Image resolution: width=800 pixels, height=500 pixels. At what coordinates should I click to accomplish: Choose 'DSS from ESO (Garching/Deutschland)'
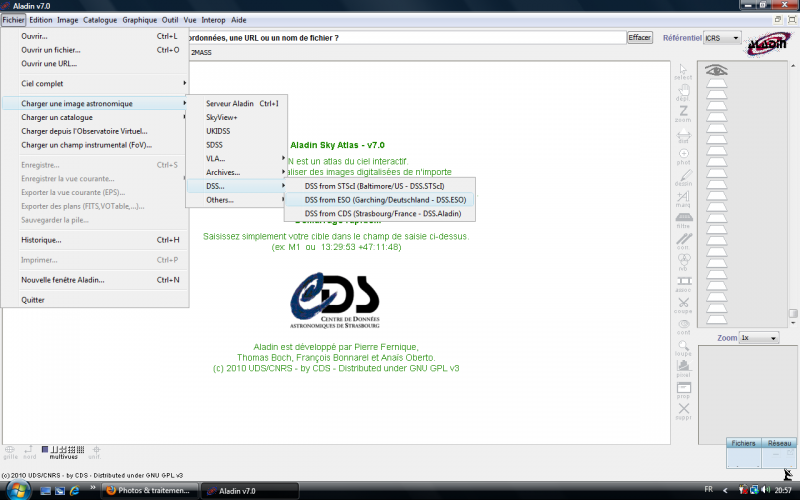point(380,200)
